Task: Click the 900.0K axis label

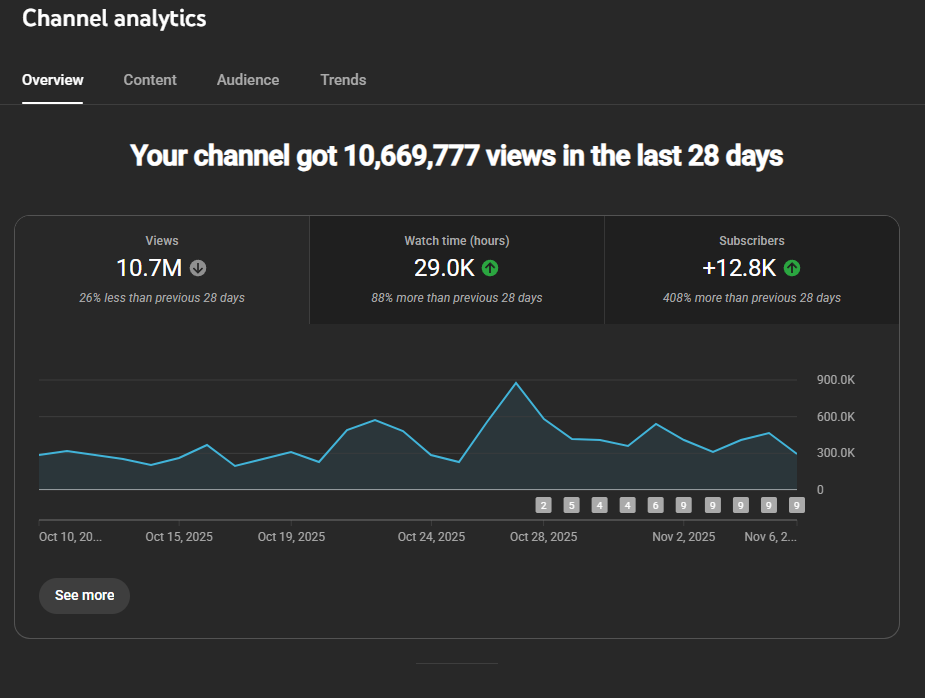Action: [x=835, y=379]
